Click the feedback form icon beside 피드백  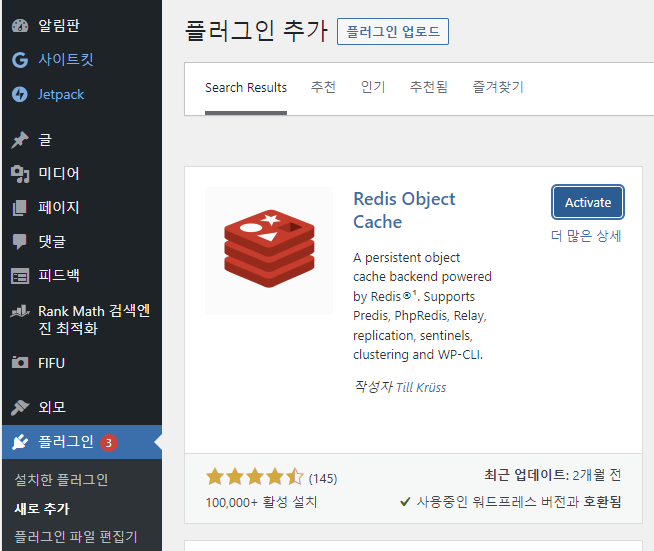click(x=20, y=276)
